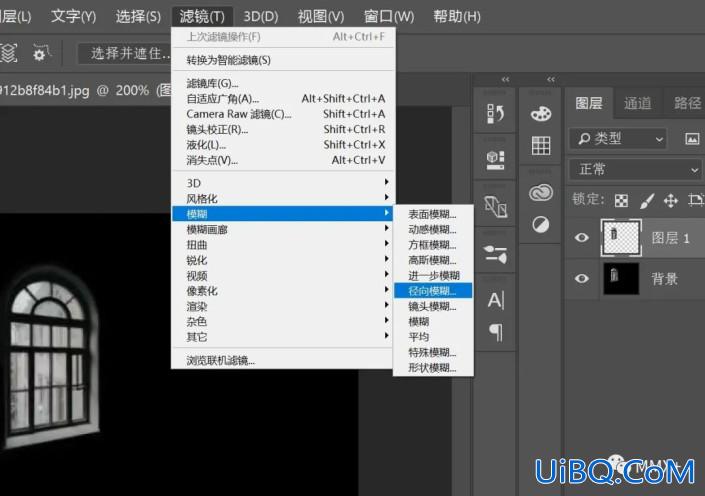The width and height of the screenshot is (705, 496).
Task: Open the 类型 layer filter dropdown
Action: click(618, 139)
